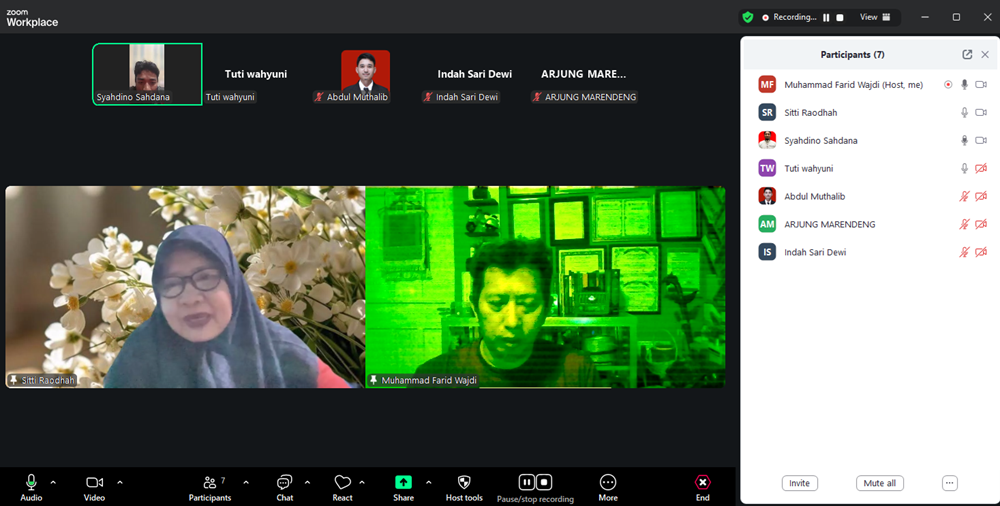Select TW avatar of Tuti wahyuni
The height and width of the screenshot is (506, 1000).
(x=767, y=168)
